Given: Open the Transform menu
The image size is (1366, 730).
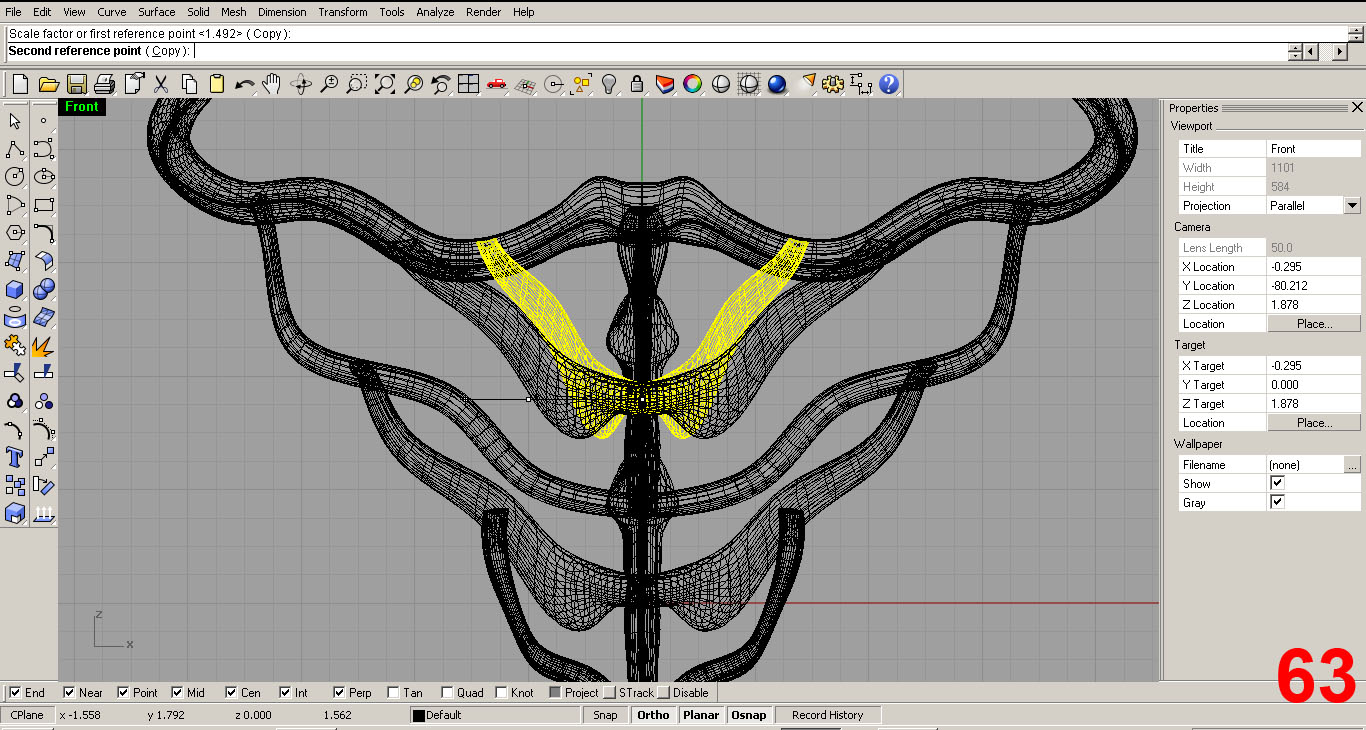Looking at the screenshot, I should pos(343,12).
